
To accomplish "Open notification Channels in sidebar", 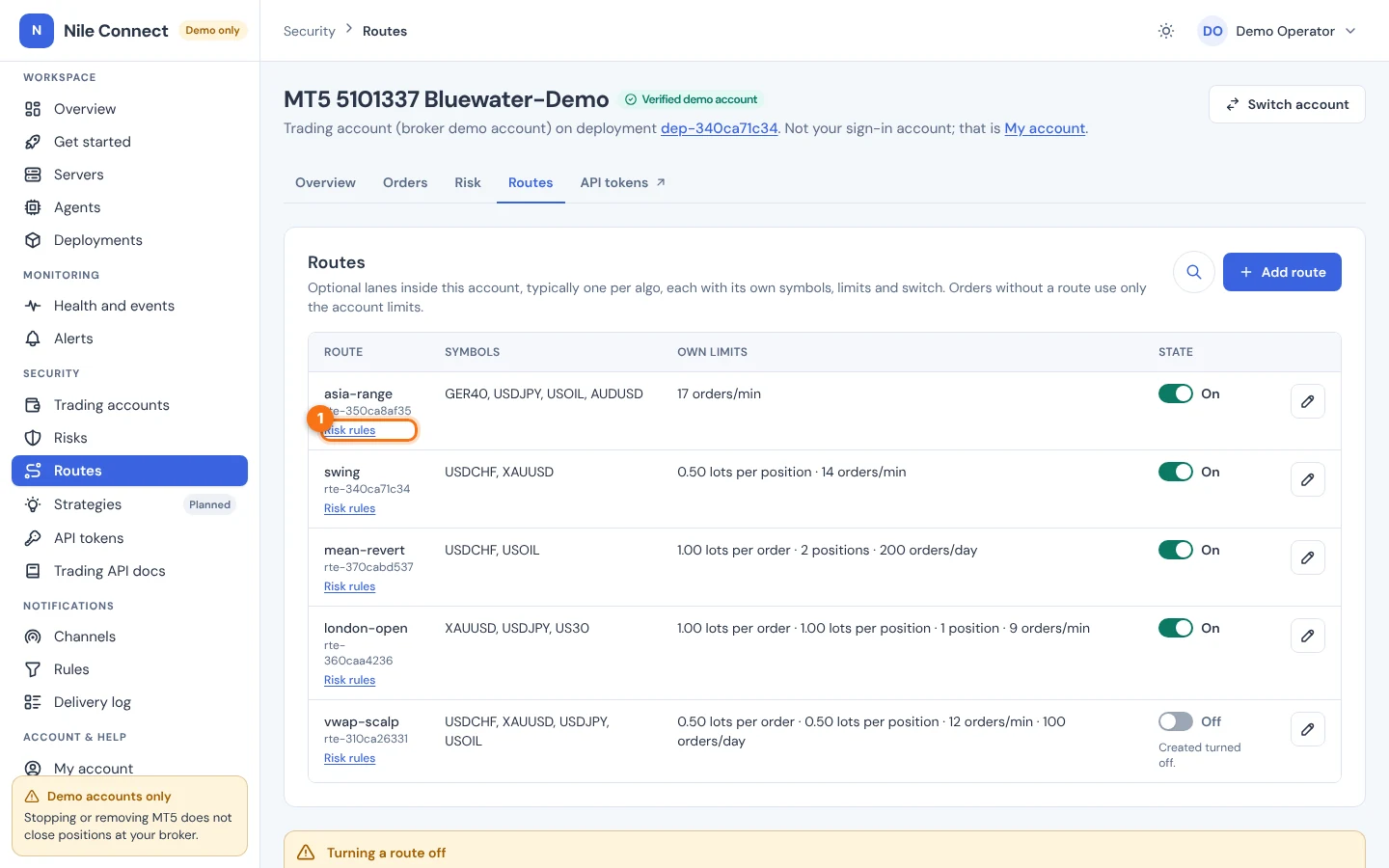I will point(129,637).
